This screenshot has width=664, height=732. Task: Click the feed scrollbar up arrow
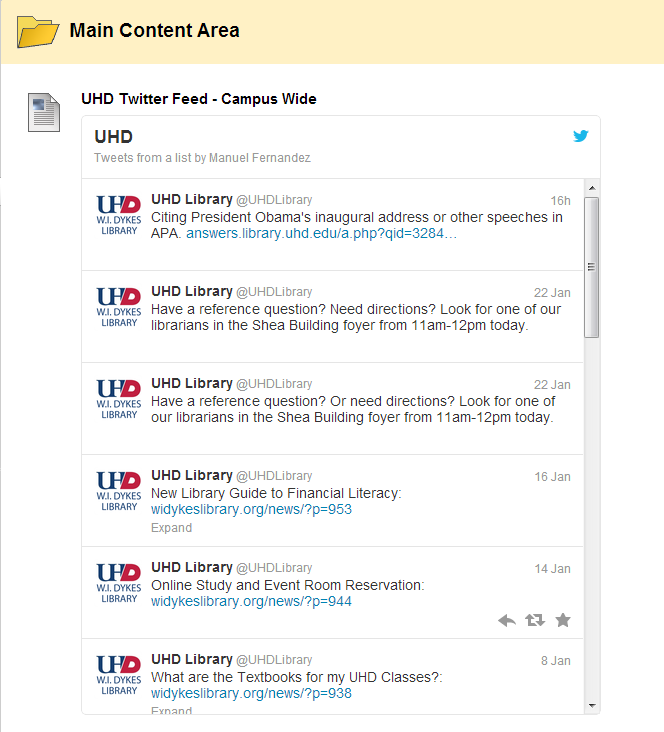tap(592, 188)
